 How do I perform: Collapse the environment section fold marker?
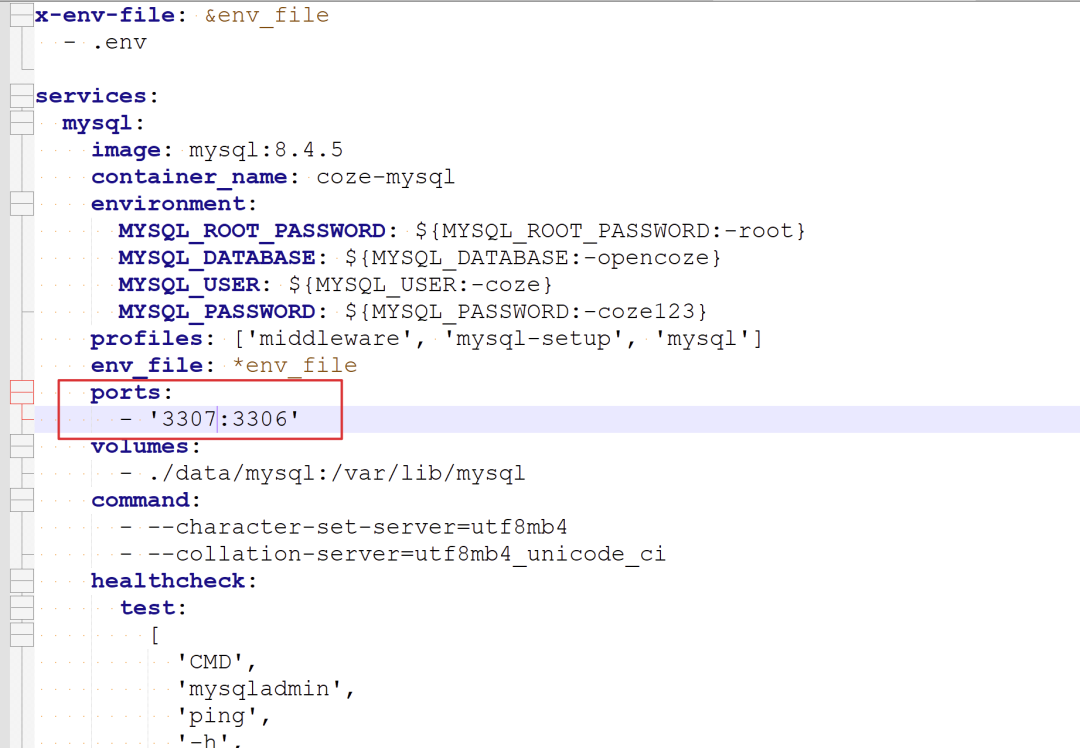click(x=22, y=204)
